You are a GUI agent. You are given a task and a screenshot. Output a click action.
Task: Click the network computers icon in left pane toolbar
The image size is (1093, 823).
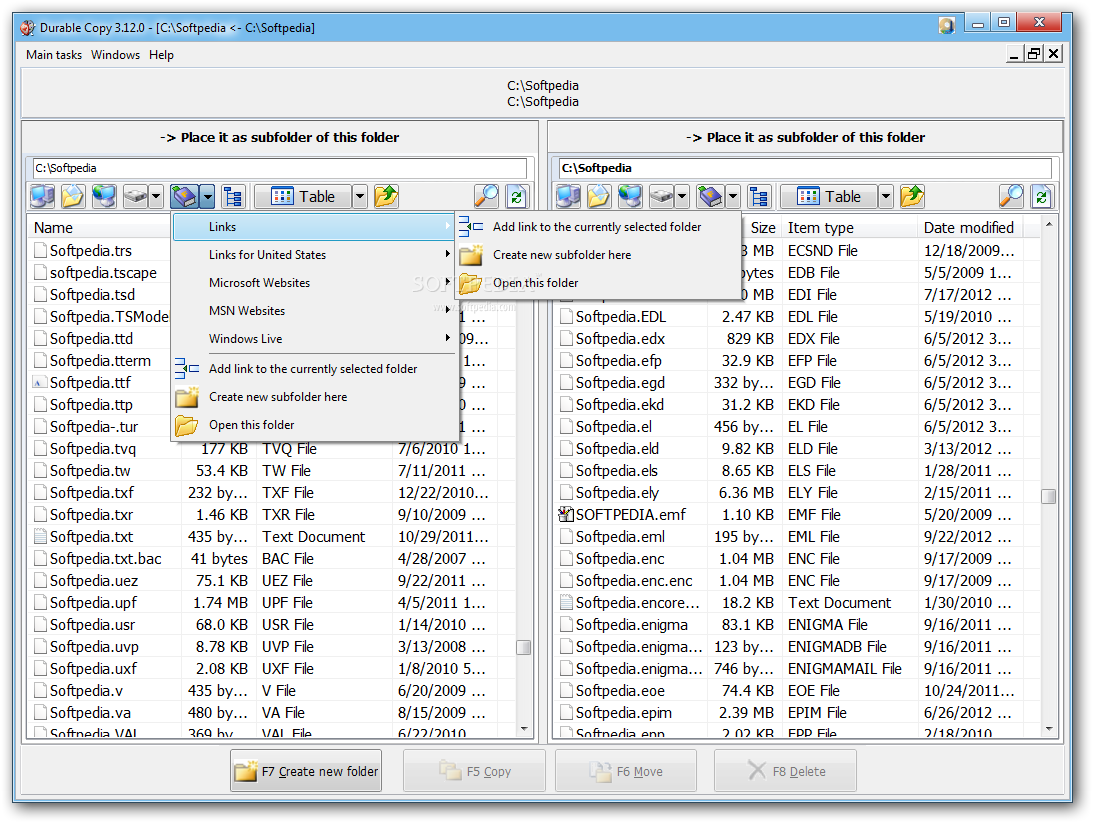pos(105,197)
